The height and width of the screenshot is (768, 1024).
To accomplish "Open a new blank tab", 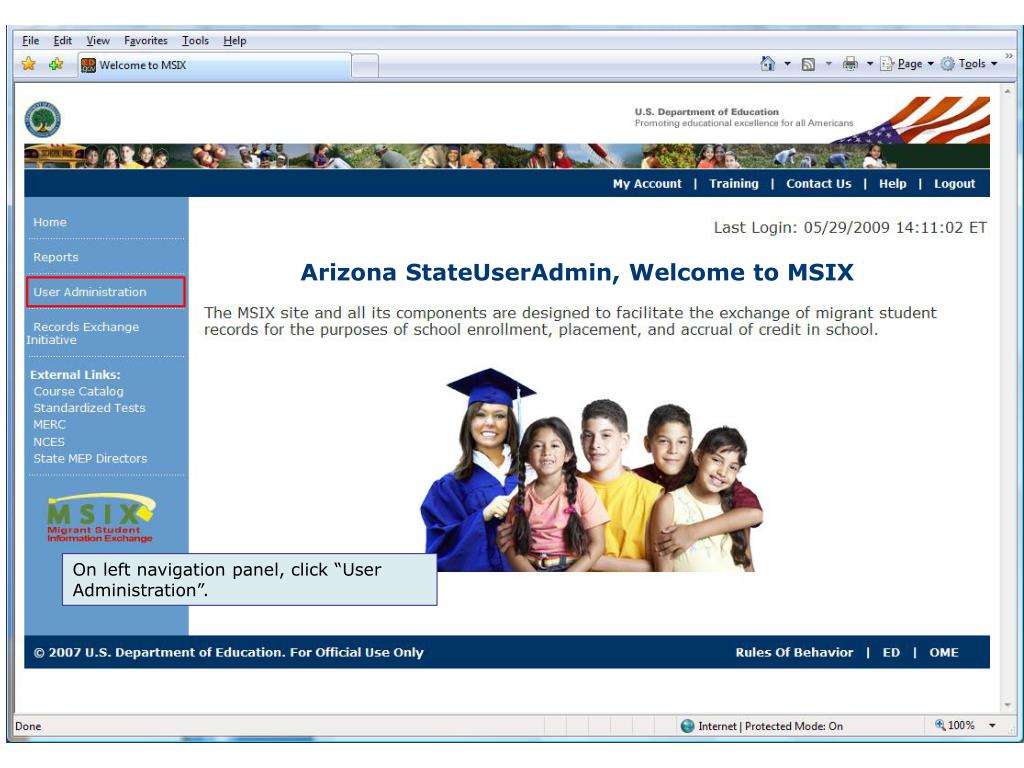I will 365,66.
